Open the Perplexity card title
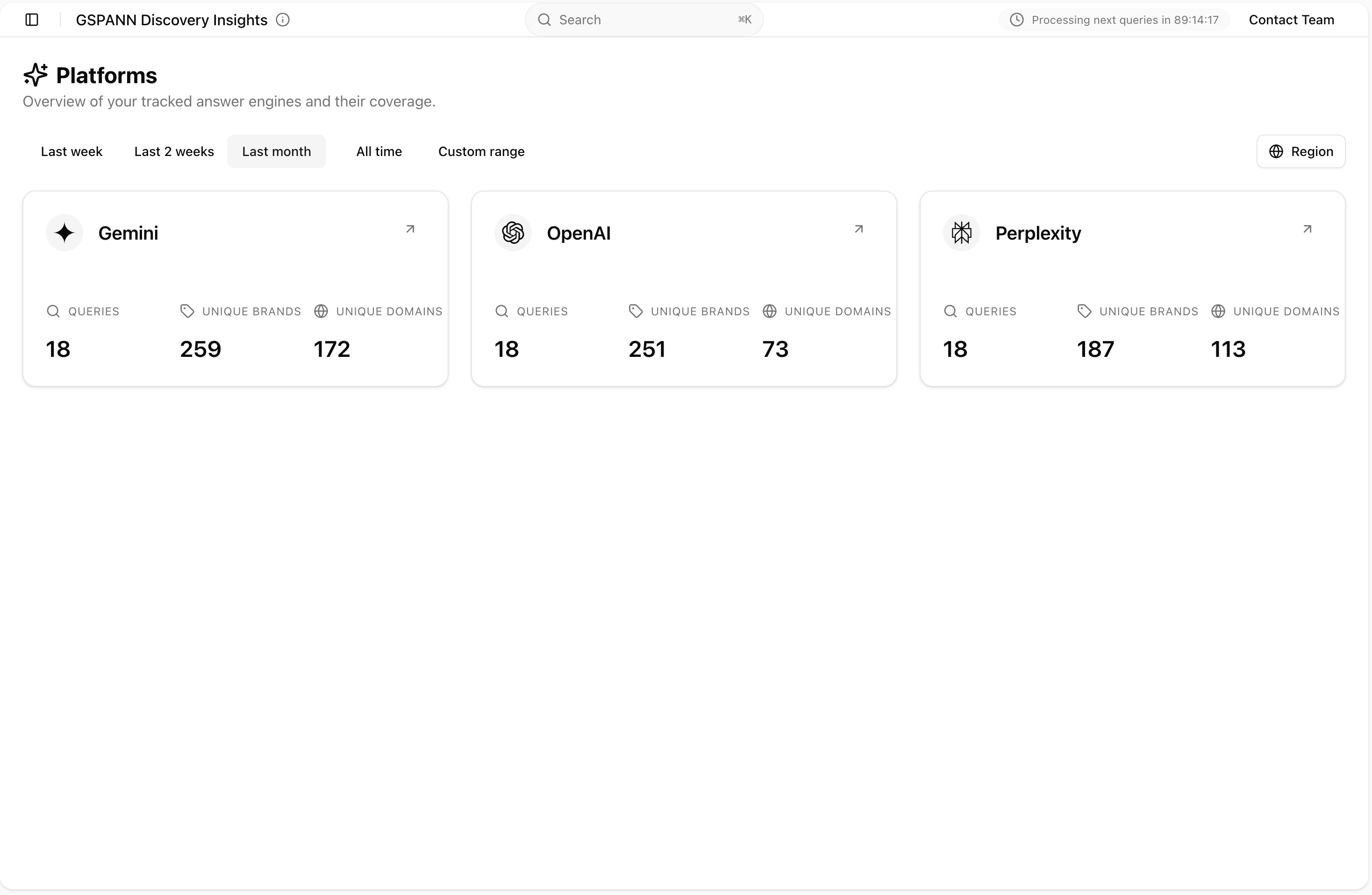The height and width of the screenshot is (895, 1372). pyautogui.click(x=1038, y=233)
